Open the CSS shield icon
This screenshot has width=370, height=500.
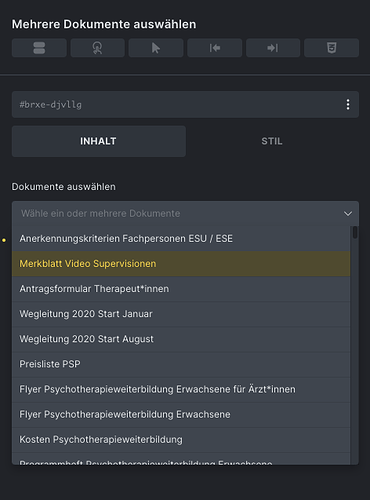pyautogui.click(x=331, y=48)
